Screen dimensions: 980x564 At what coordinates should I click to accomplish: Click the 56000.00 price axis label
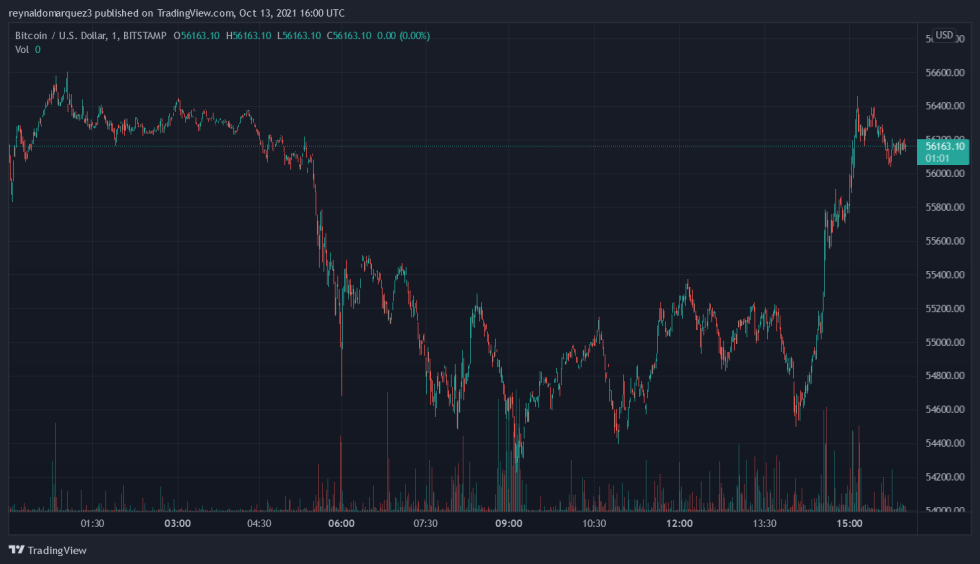945,173
